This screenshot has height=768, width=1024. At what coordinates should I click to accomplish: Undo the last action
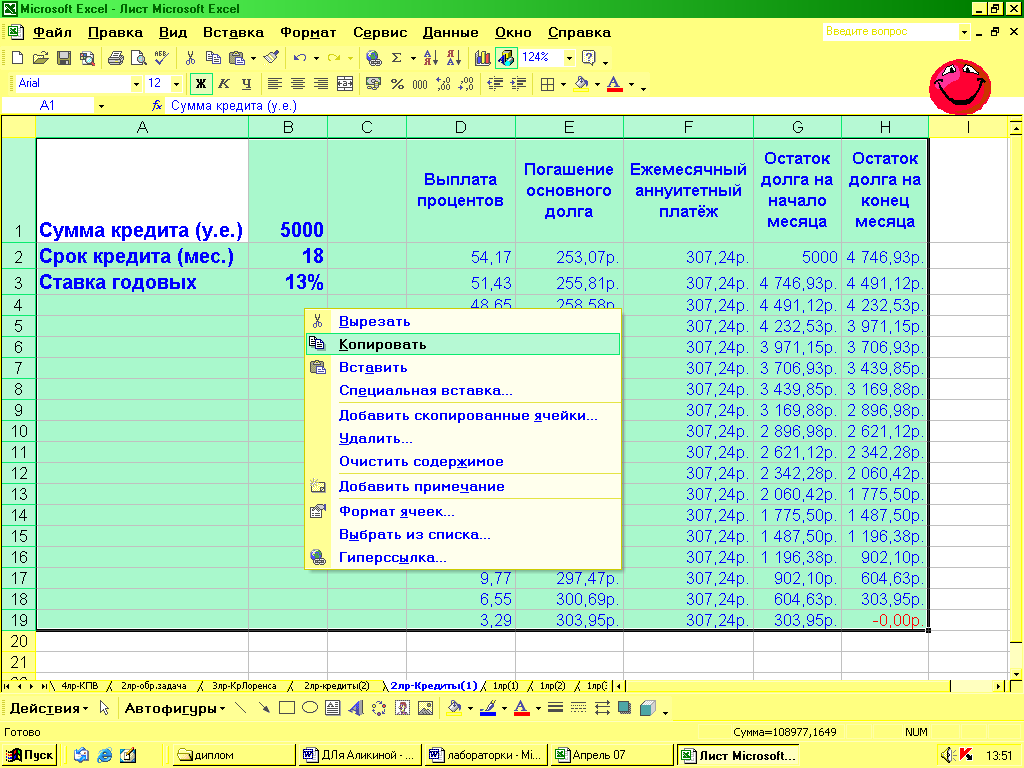[x=300, y=58]
